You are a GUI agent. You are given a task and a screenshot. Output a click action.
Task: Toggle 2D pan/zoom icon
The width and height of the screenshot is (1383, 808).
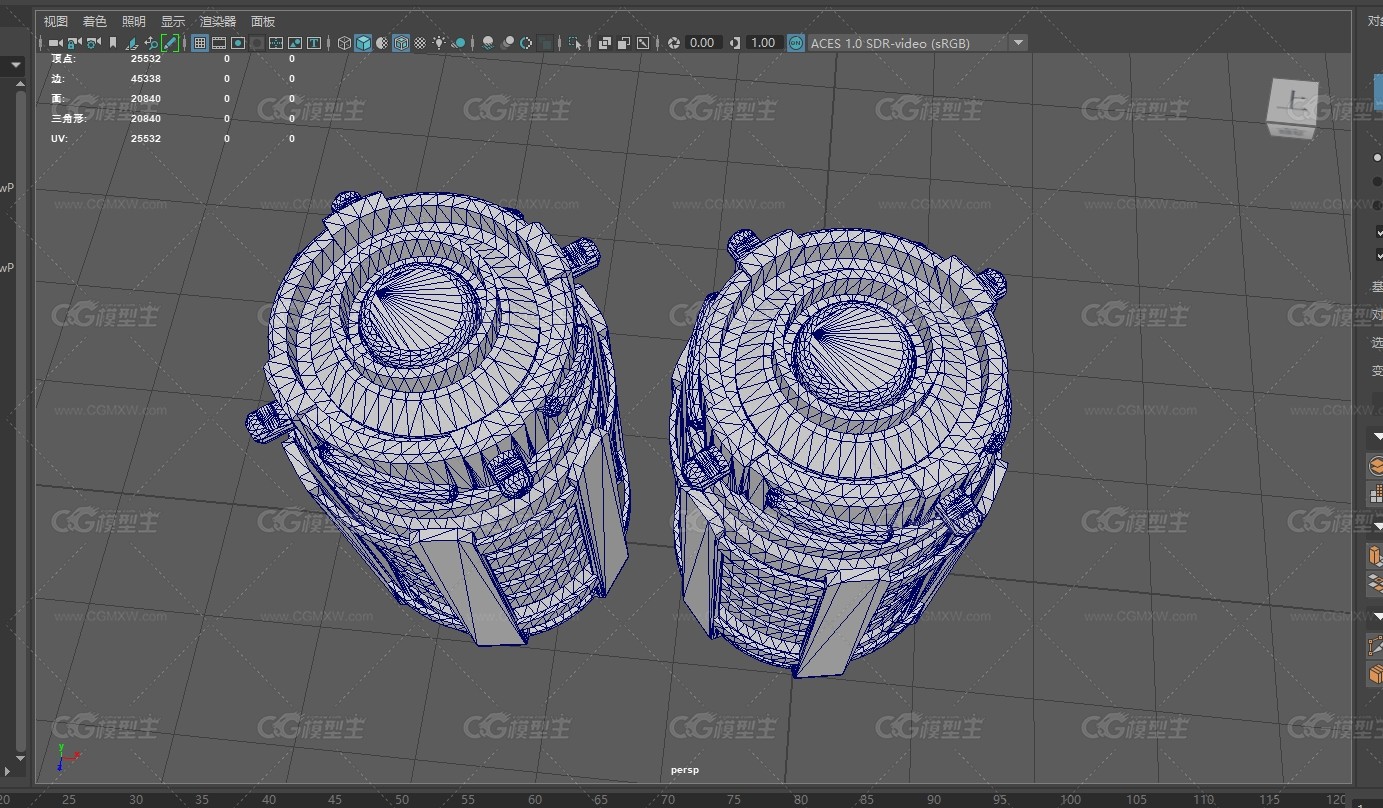pos(151,43)
